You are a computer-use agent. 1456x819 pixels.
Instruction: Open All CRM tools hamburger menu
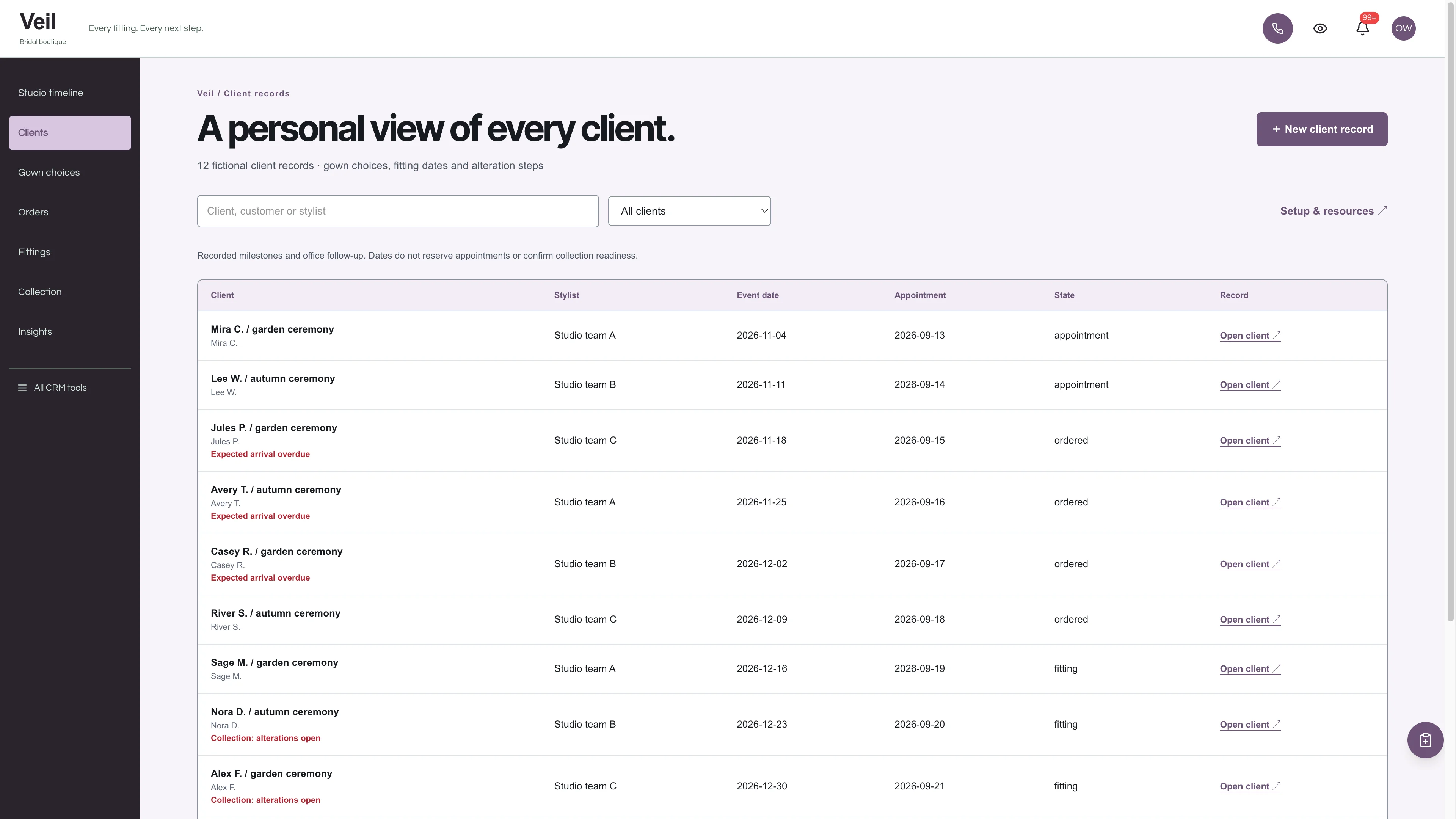tap(53, 388)
